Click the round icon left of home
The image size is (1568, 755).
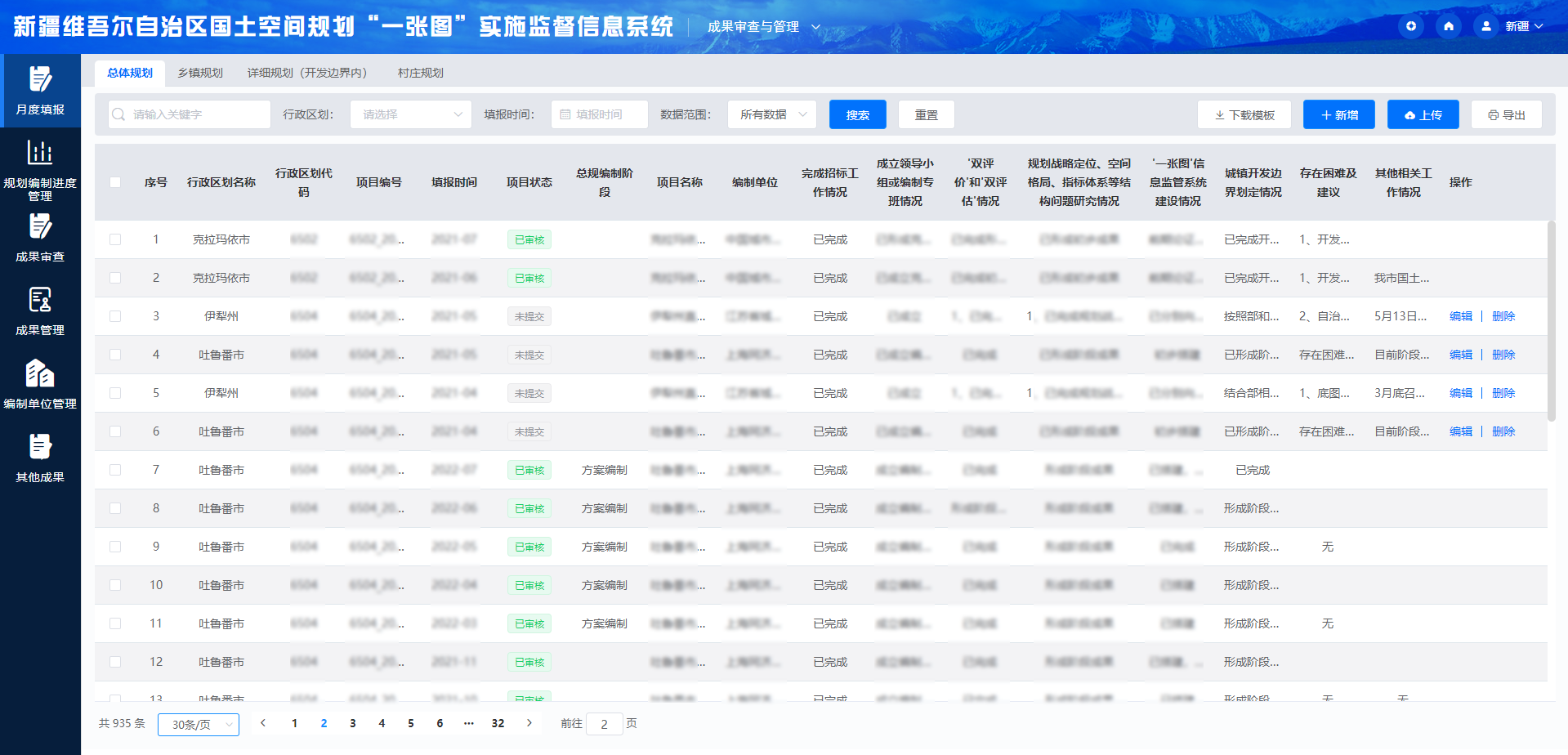(x=1411, y=26)
